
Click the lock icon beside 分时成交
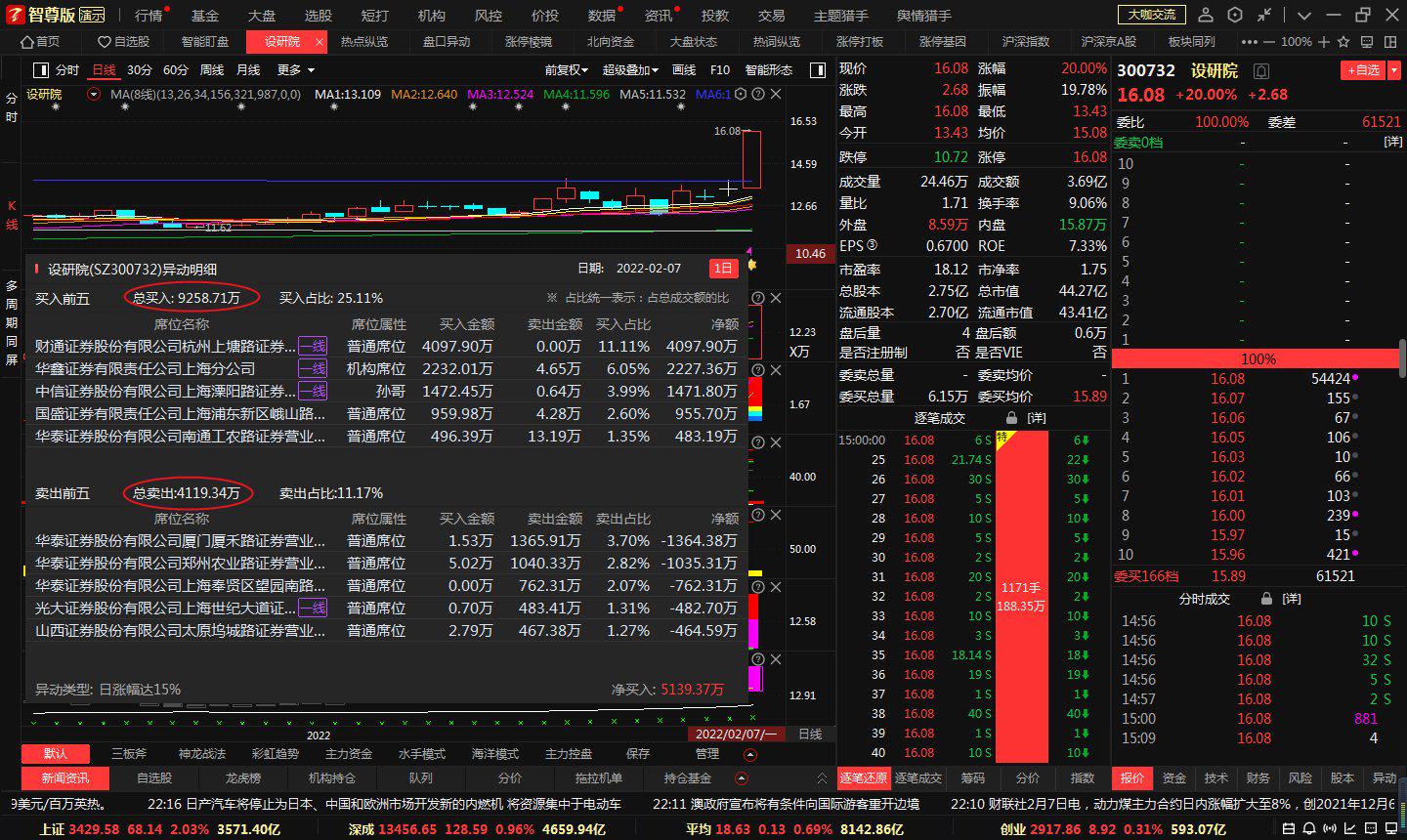(x=1267, y=599)
